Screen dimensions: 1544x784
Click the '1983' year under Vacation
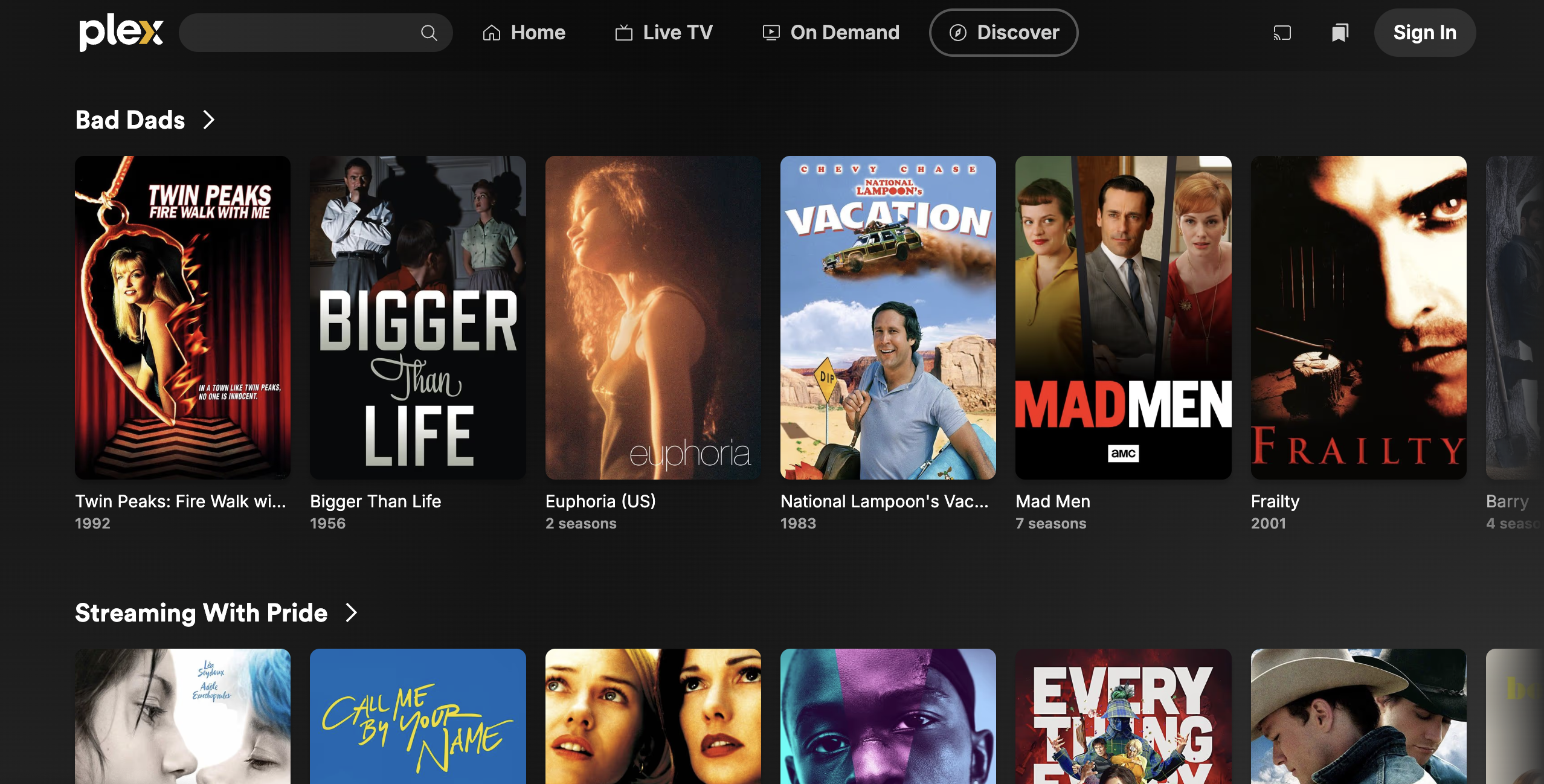(x=798, y=524)
